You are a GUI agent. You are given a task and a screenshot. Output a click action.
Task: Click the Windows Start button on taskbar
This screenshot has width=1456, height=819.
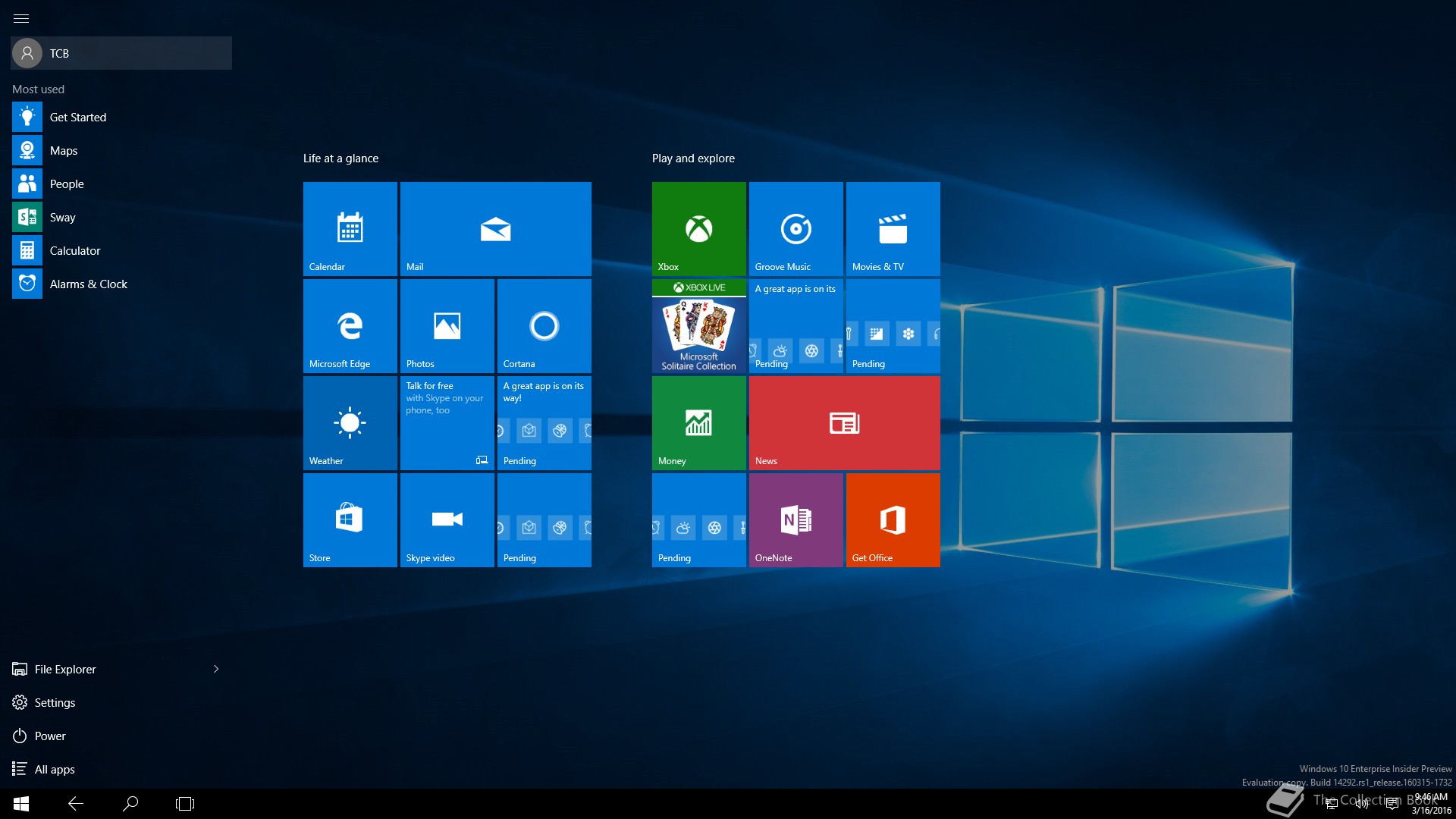[21, 804]
